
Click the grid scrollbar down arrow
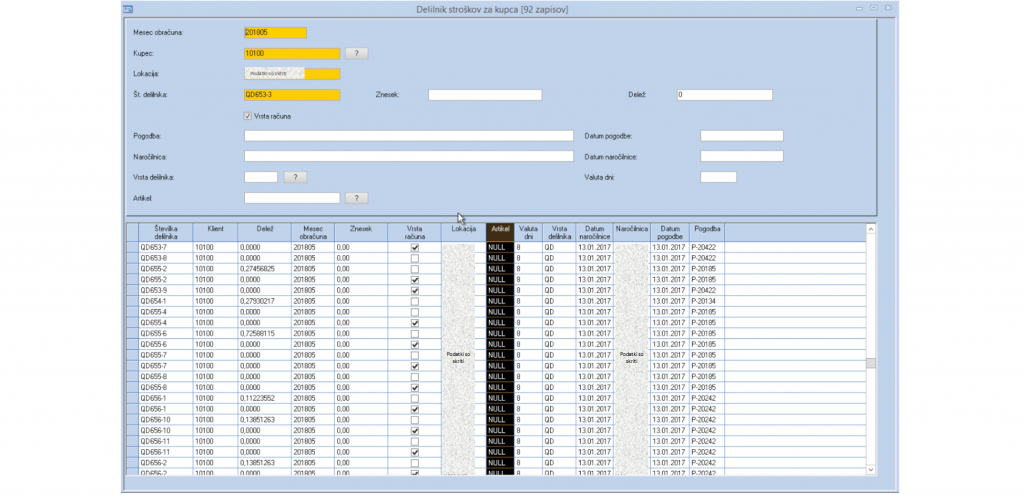coord(871,469)
